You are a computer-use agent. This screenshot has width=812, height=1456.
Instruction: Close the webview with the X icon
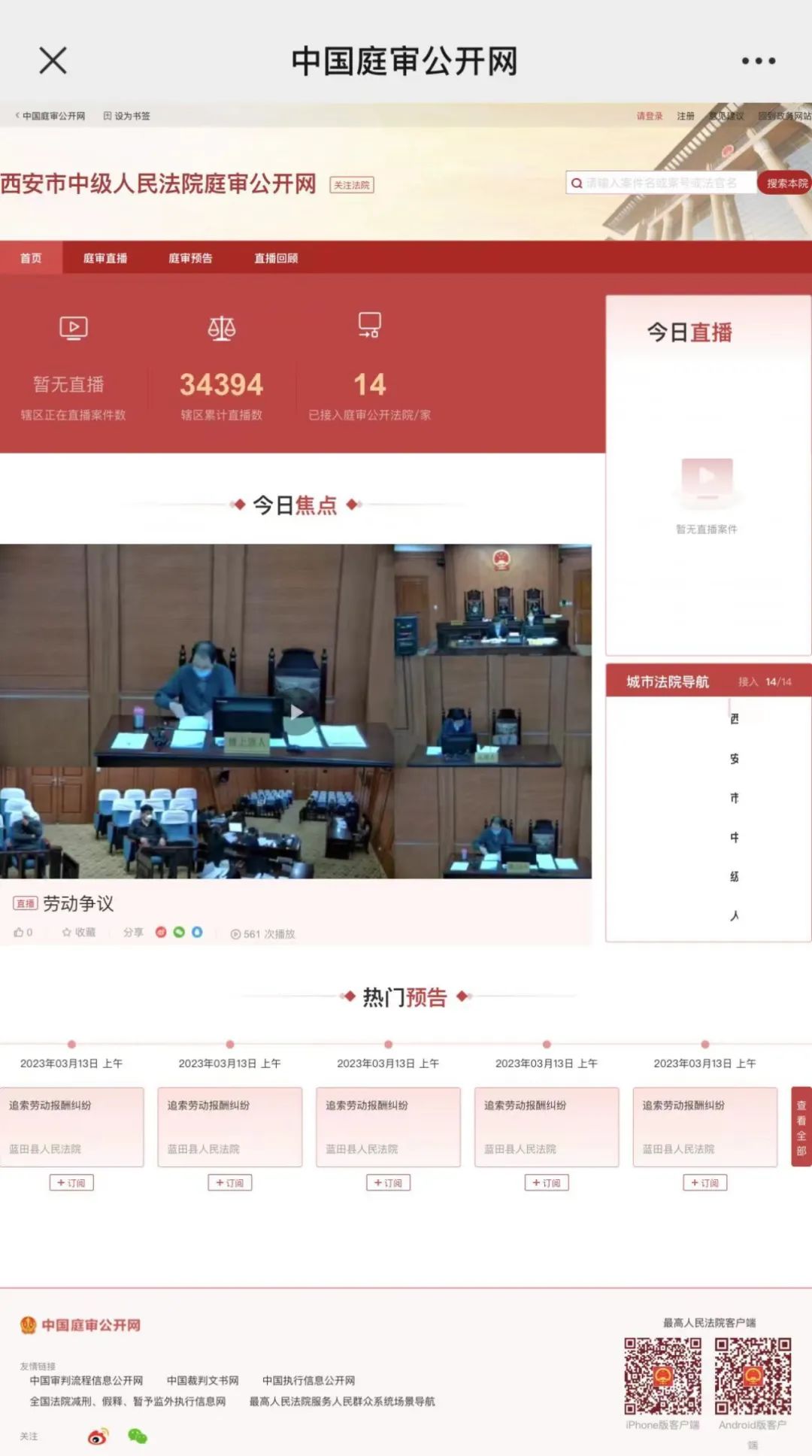pyautogui.click(x=53, y=60)
